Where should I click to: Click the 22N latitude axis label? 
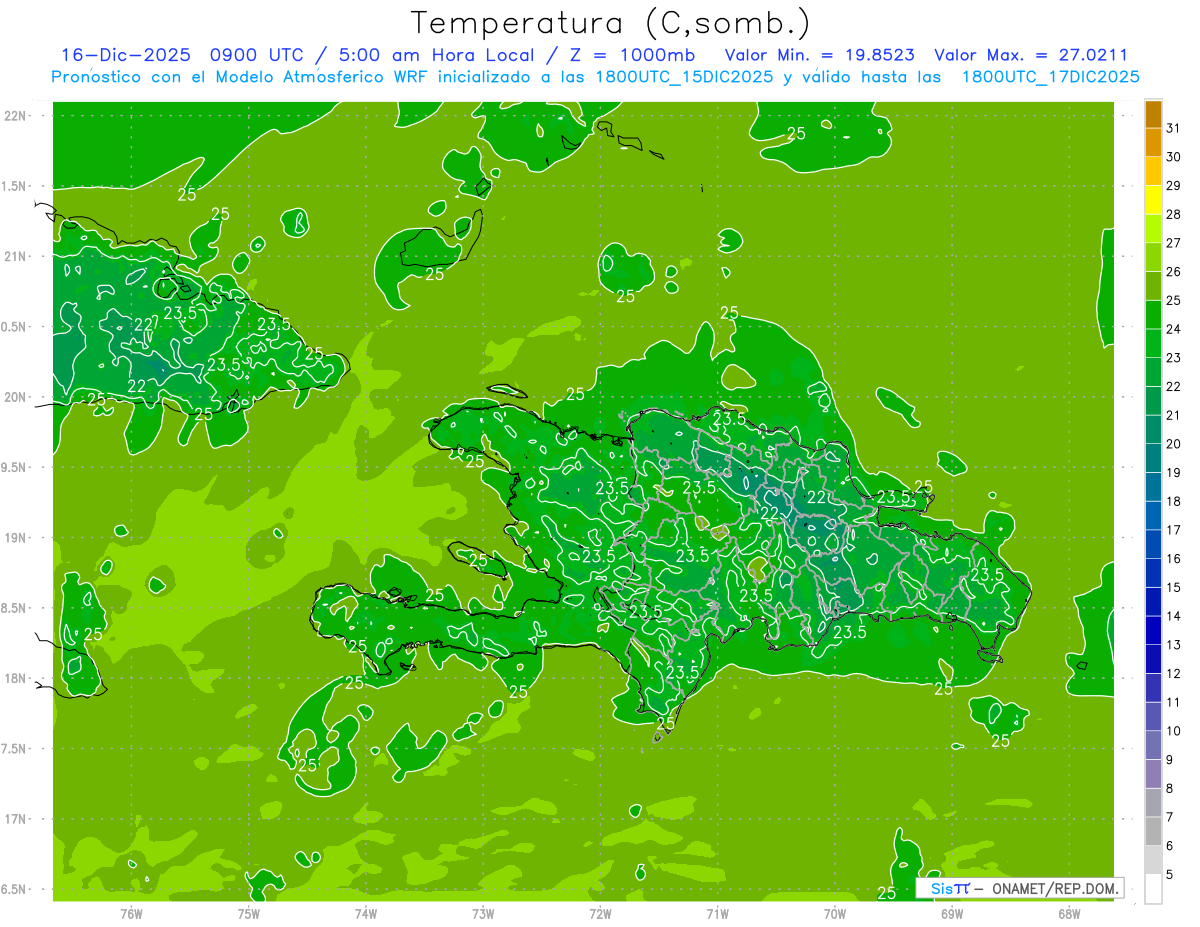coord(16,116)
